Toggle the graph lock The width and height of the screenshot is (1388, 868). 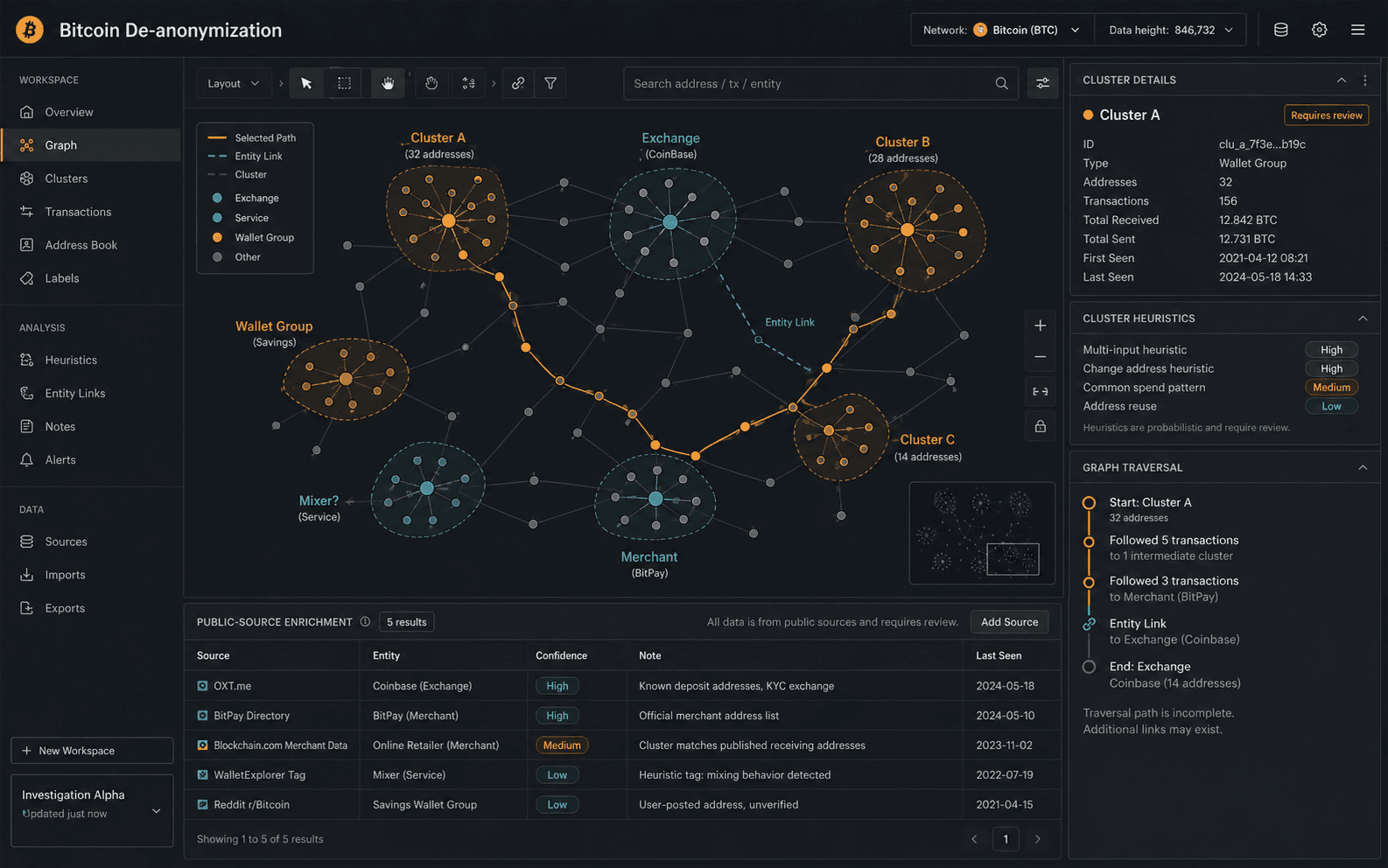coord(1040,426)
